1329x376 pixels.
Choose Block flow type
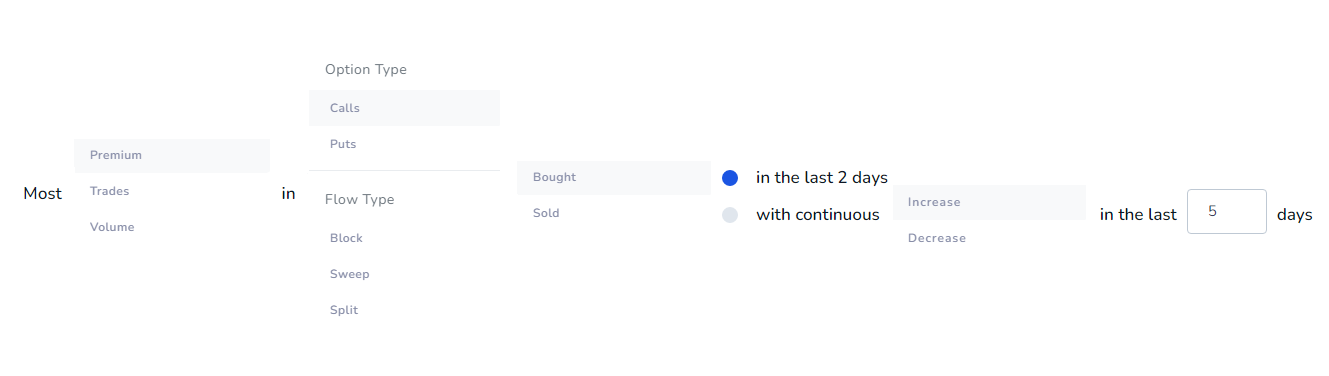tap(404, 238)
